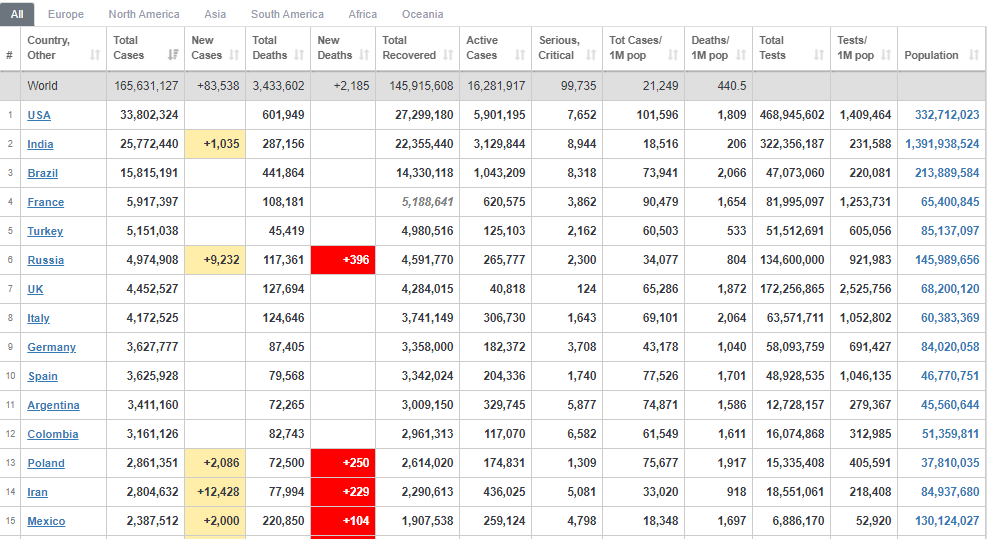
Task: Select Mexico new cases +2,000 cell
Action: pyautogui.click(x=215, y=521)
